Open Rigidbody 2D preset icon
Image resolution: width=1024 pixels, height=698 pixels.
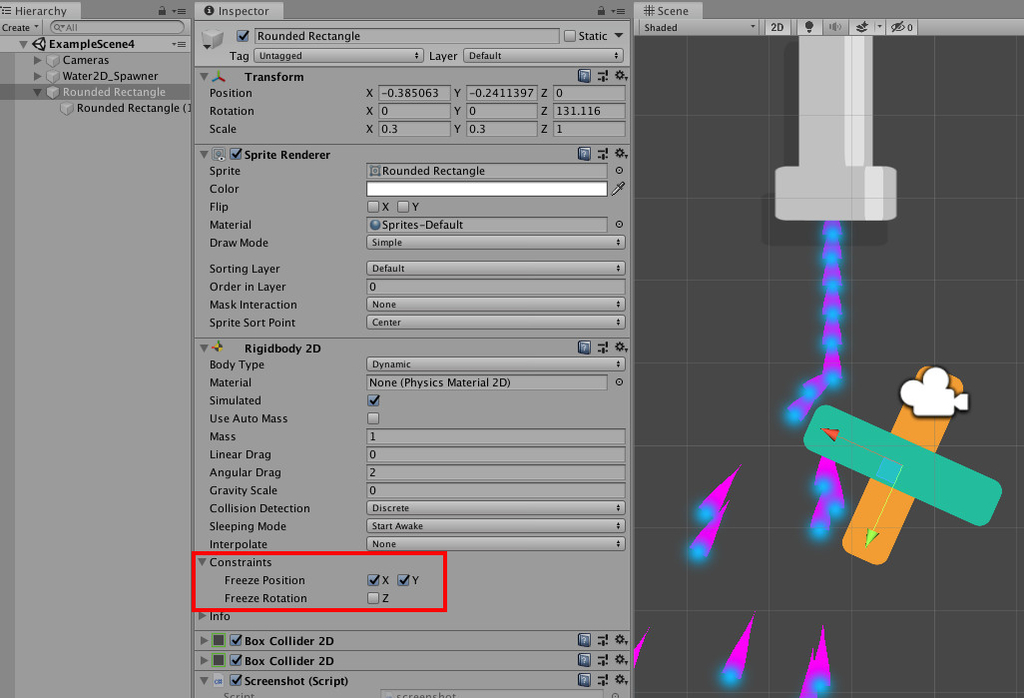coord(602,347)
